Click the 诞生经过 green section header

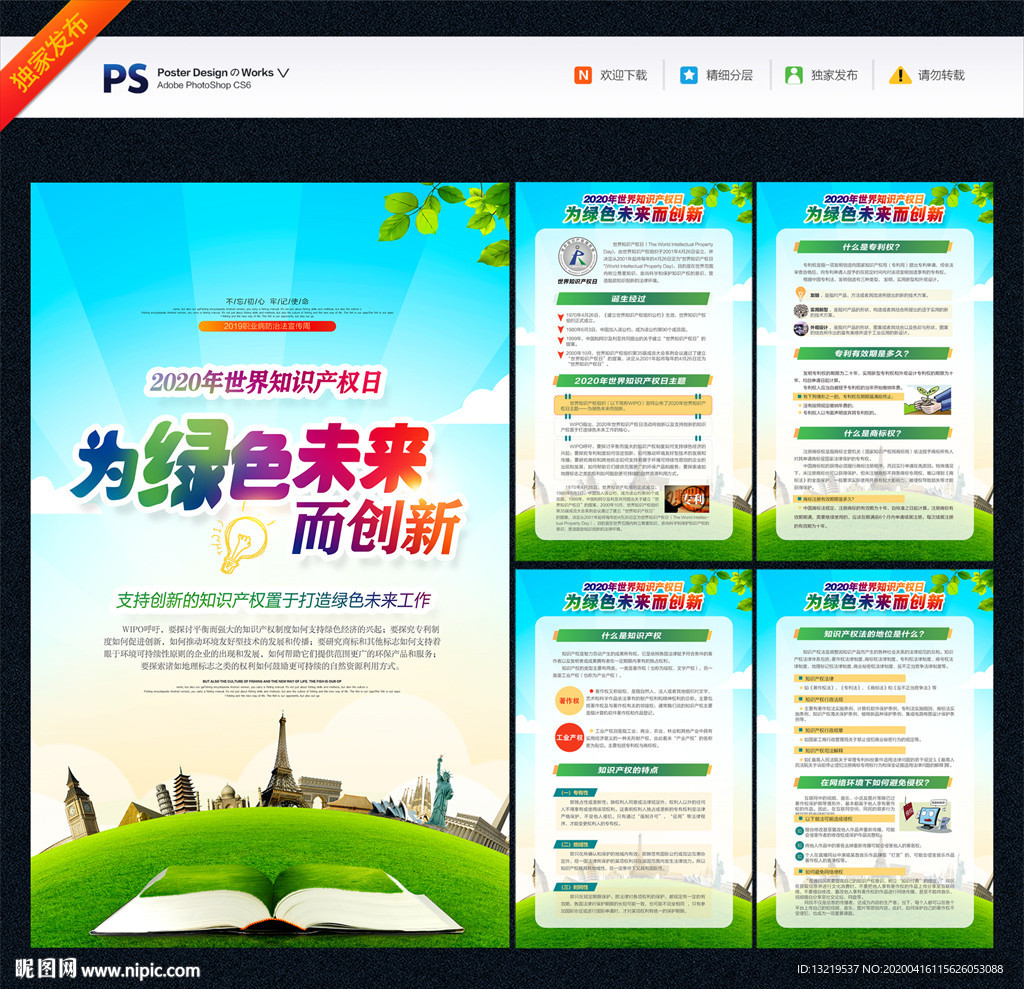[x=632, y=299]
